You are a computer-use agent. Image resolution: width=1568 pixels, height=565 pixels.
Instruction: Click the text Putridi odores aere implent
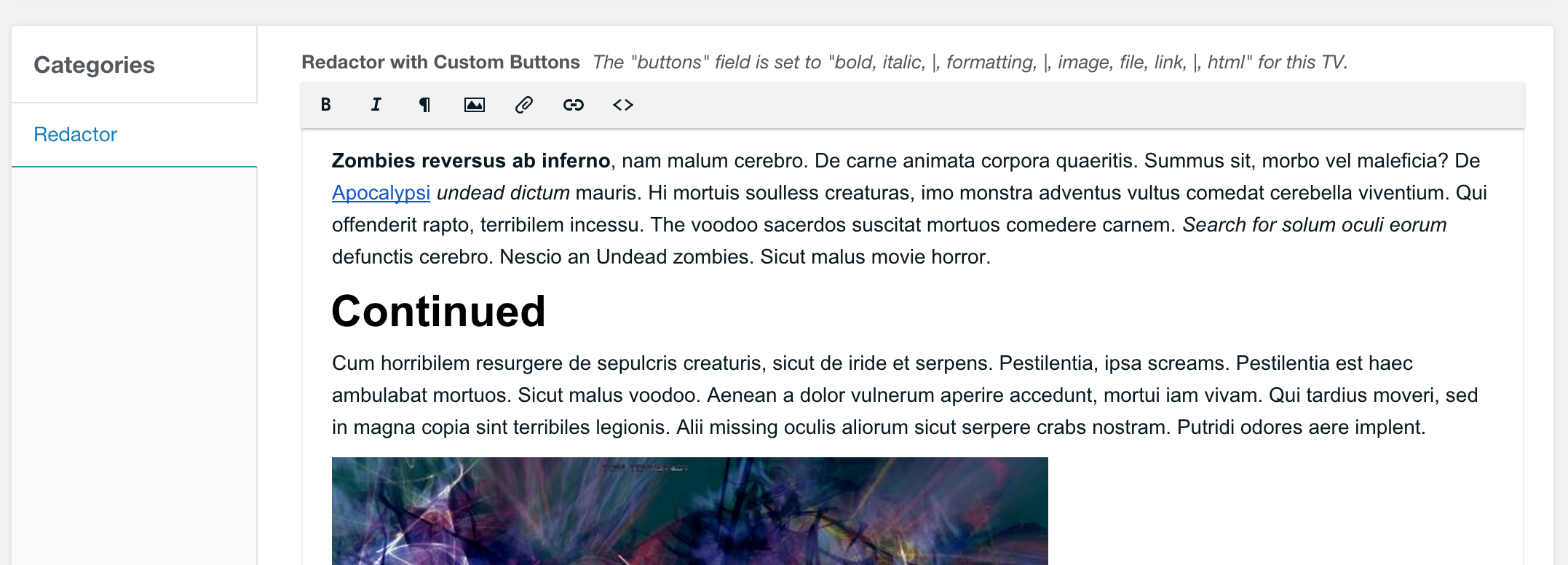pos(1301,427)
